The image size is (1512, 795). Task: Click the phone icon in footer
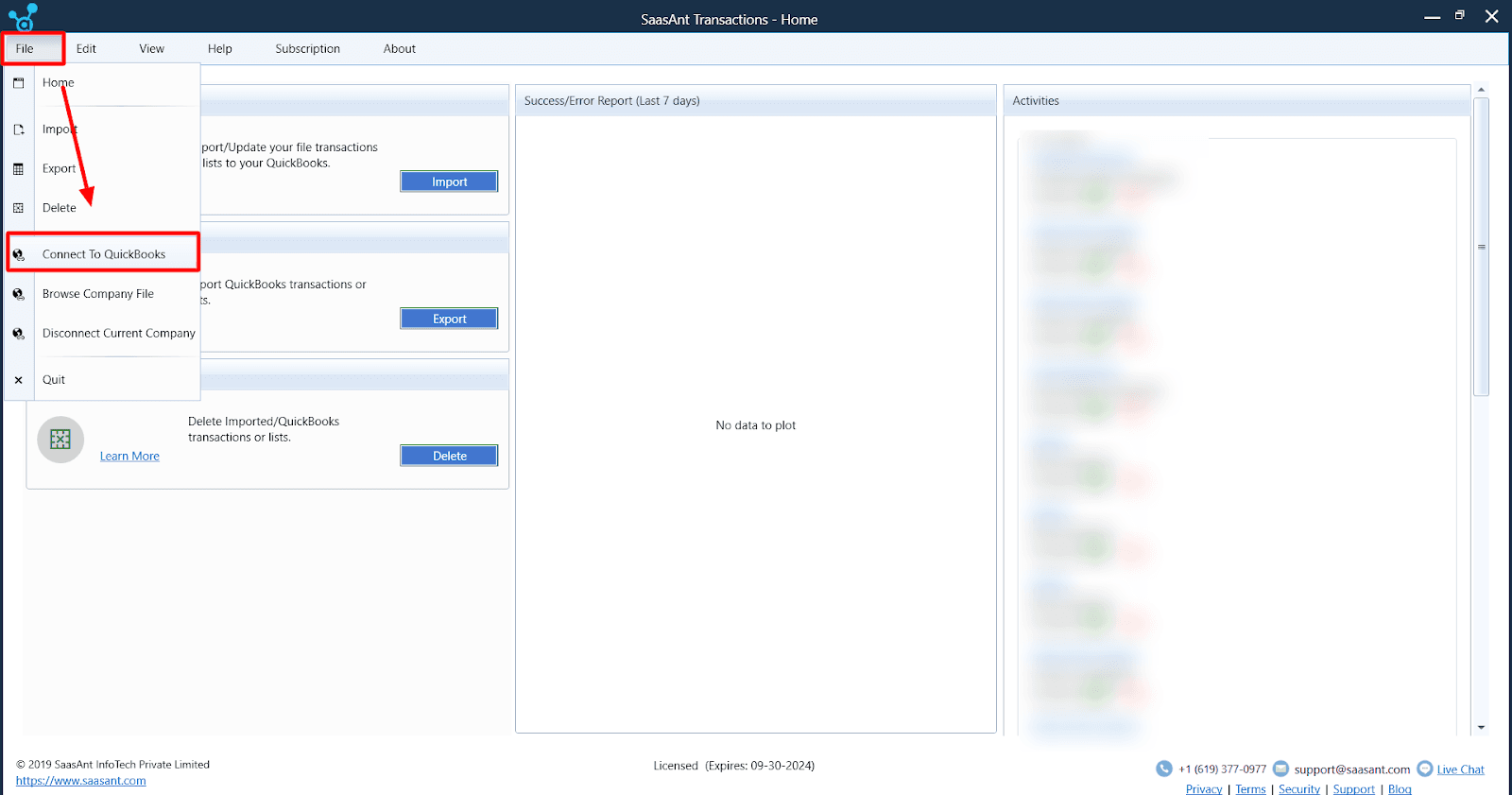click(x=1164, y=769)
